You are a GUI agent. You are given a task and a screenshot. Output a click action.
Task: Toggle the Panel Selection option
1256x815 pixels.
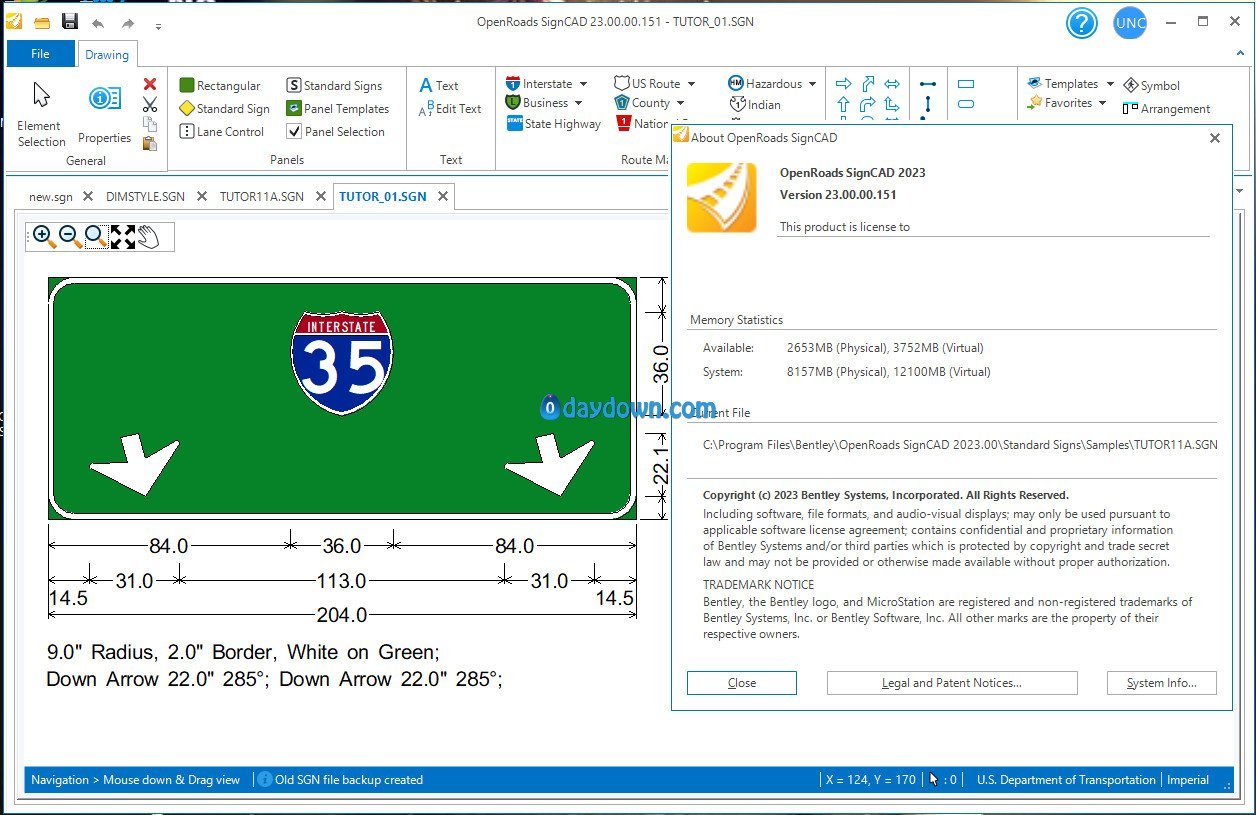(336, 131)
